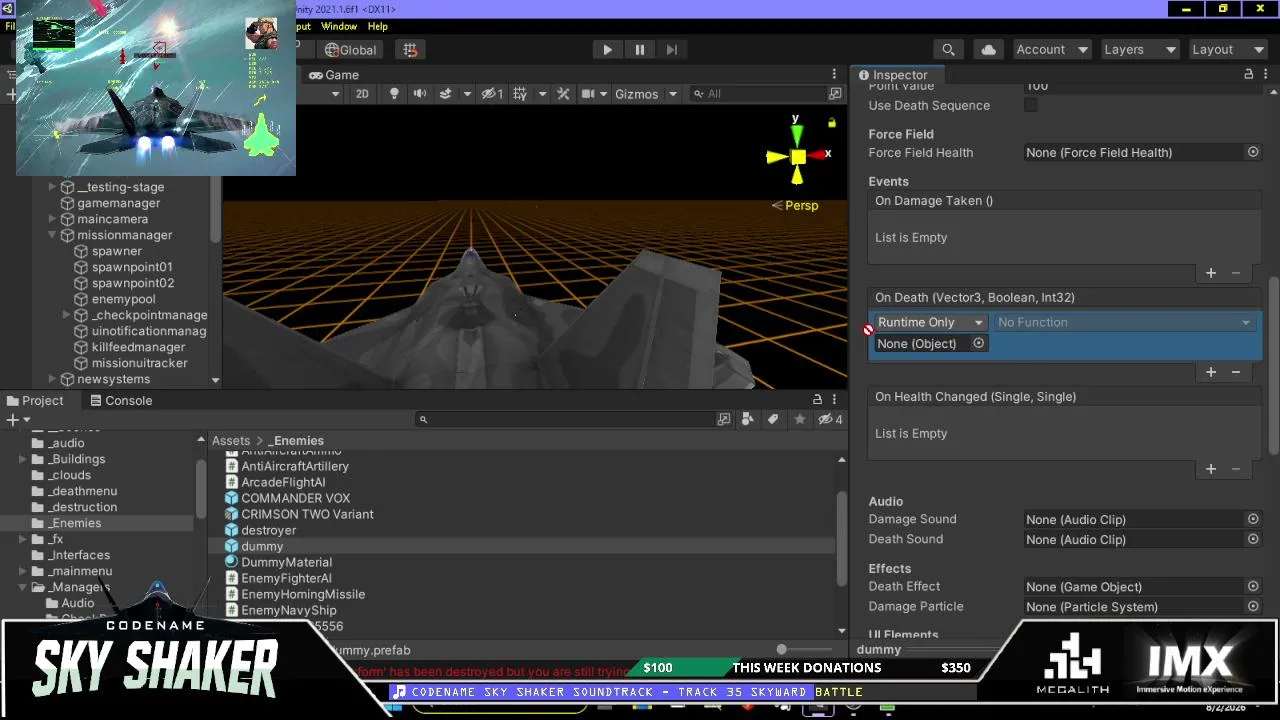Toggle scene audio with the speaker icon

(420, 93)
